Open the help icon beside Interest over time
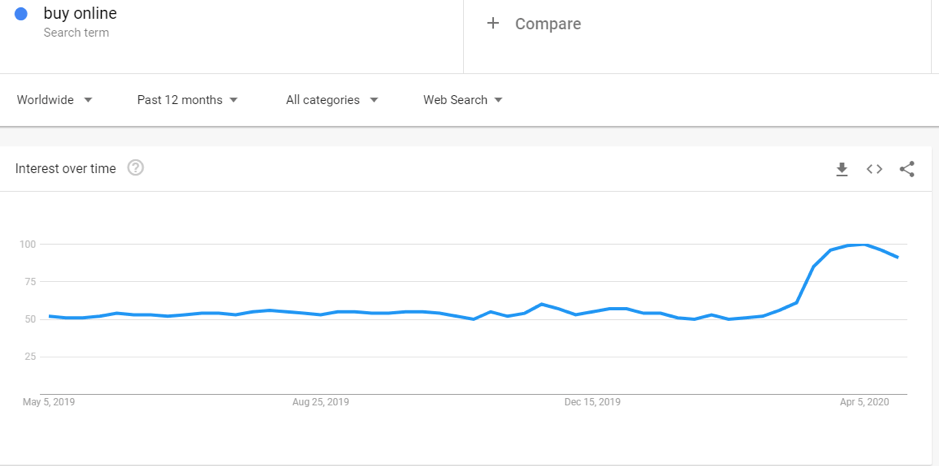 point(136,168)
